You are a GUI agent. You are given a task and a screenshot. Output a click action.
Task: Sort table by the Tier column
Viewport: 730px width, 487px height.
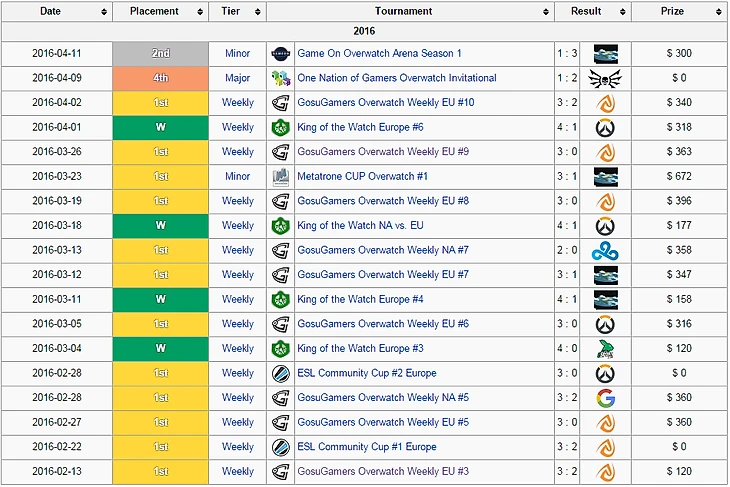tap(237, 12)
